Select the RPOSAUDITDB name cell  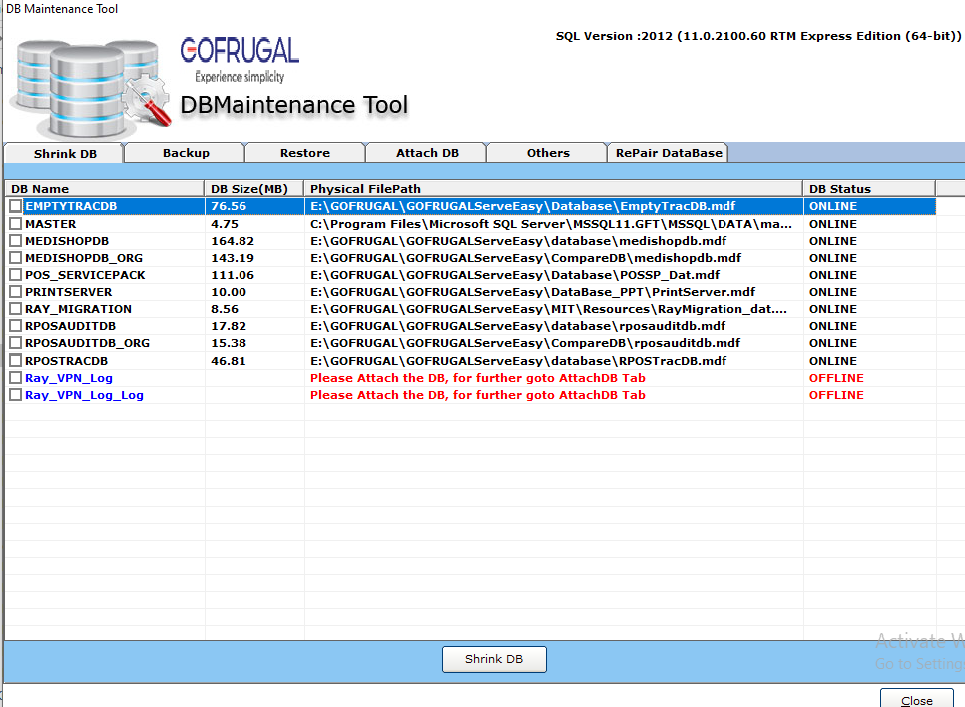tap(70, 326)
